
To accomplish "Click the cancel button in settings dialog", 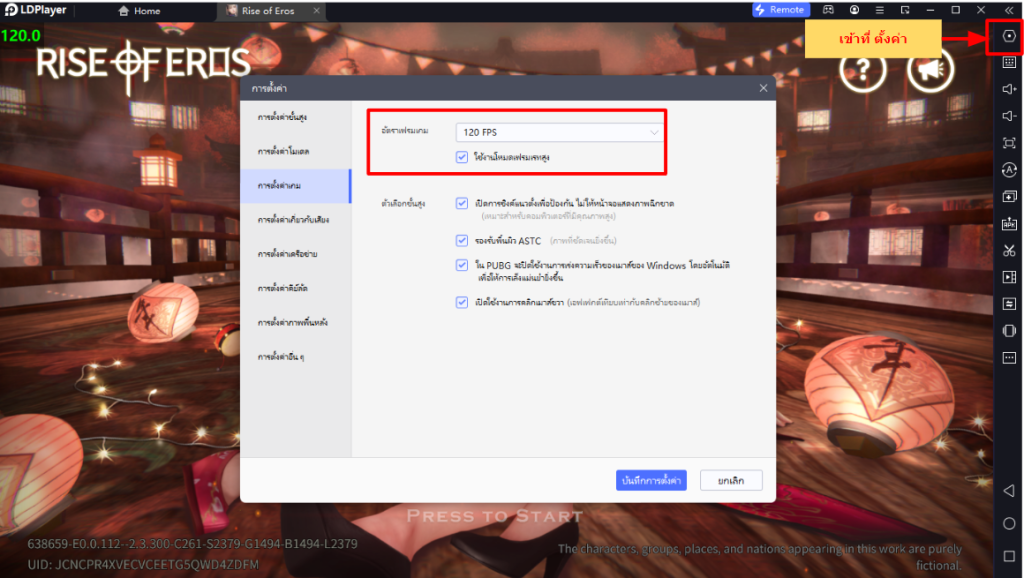I will tap(731, 480).
